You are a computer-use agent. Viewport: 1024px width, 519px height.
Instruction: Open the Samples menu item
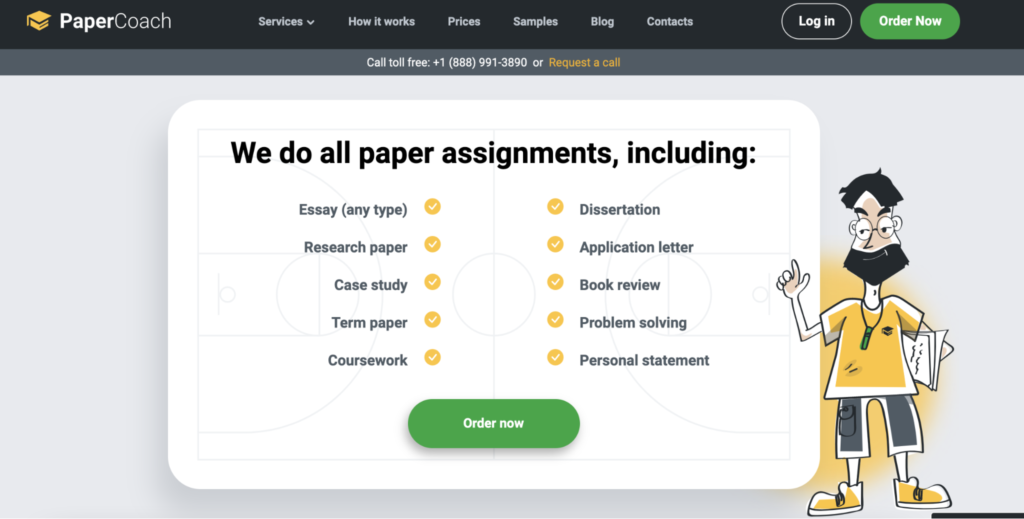click(536, 22)
